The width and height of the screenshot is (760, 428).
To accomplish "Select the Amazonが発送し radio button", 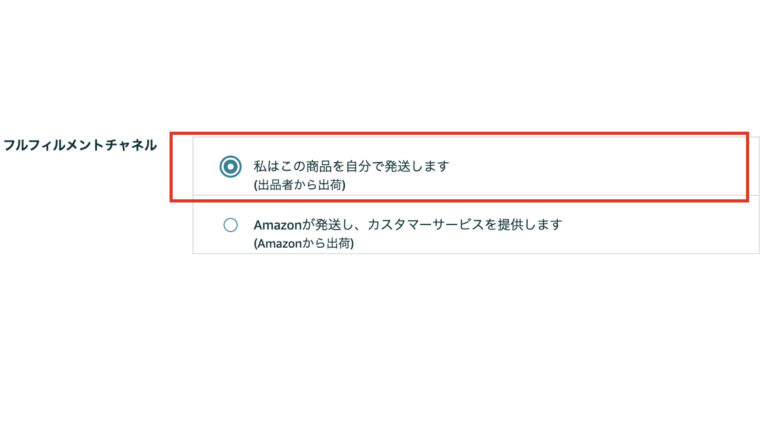I will pyautogui.click(x=230, y=225).
